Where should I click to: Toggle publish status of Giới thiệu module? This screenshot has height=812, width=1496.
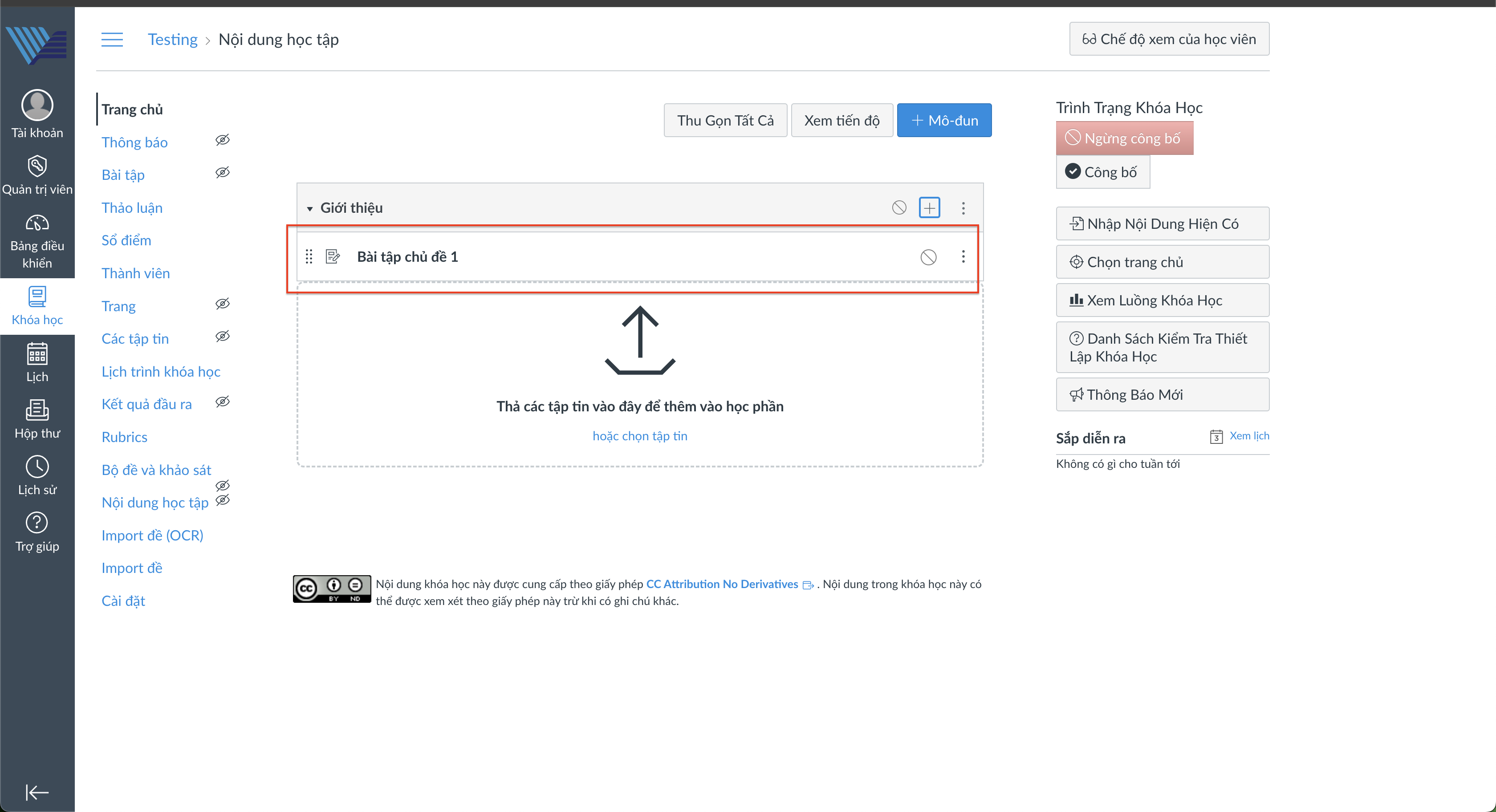pos(899,207)
